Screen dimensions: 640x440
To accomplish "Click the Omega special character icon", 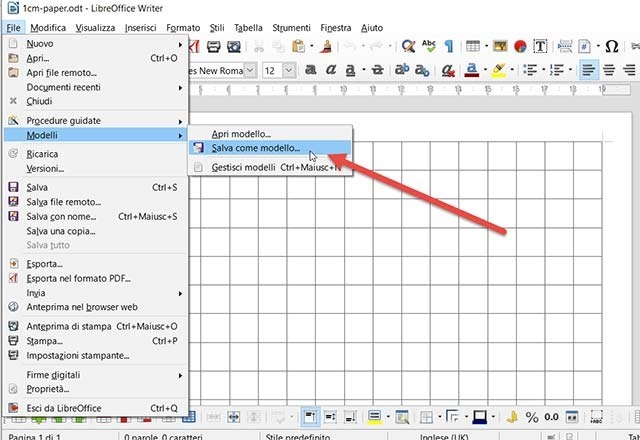I will [611, 47].
